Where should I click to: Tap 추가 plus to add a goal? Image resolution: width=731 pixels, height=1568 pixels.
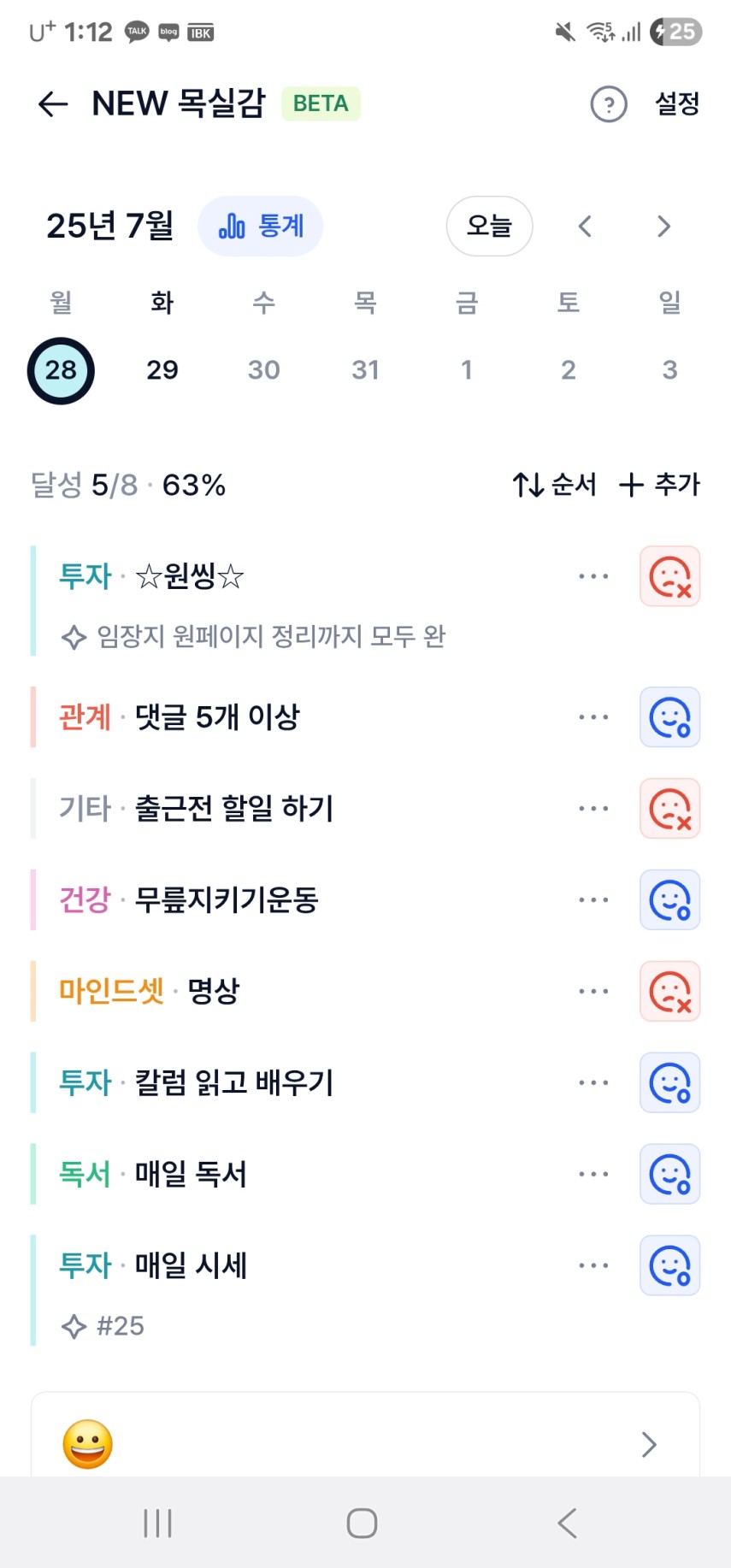(x=659, y=485)
